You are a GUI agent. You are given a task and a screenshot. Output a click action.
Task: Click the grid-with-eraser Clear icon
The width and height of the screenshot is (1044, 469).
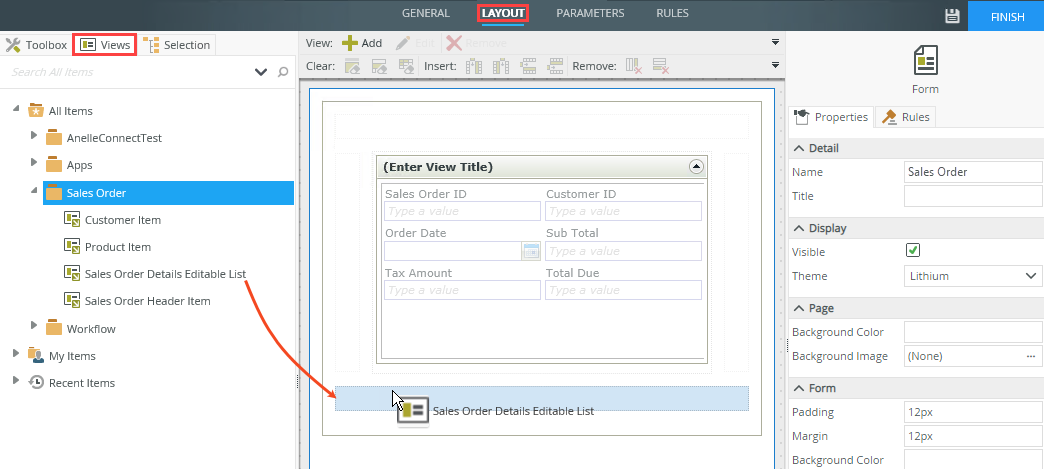[x=406, y=66]
